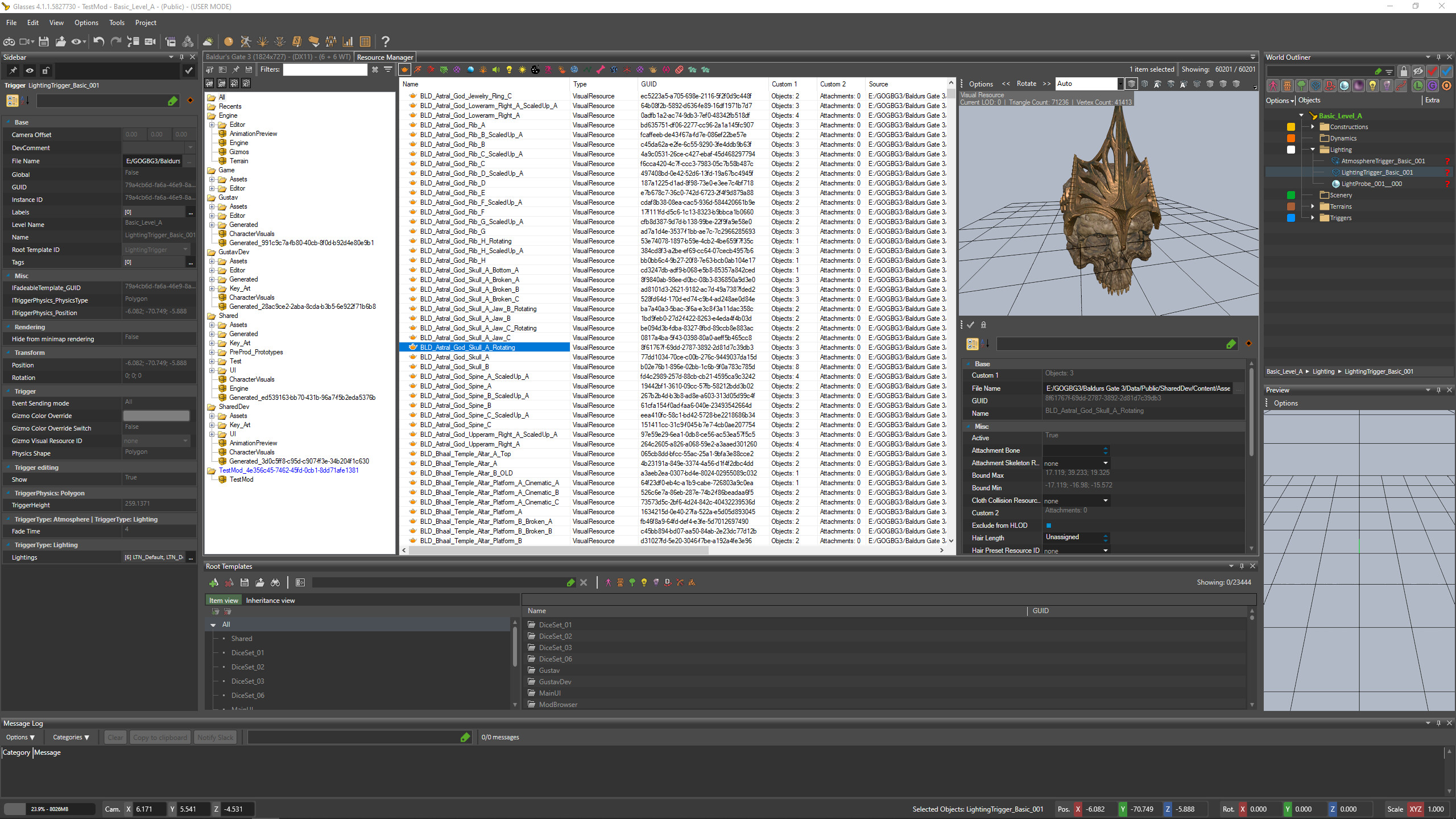Switch to the Inheritance view tab
Screen dimensions: 1456x819
(271, 600)
